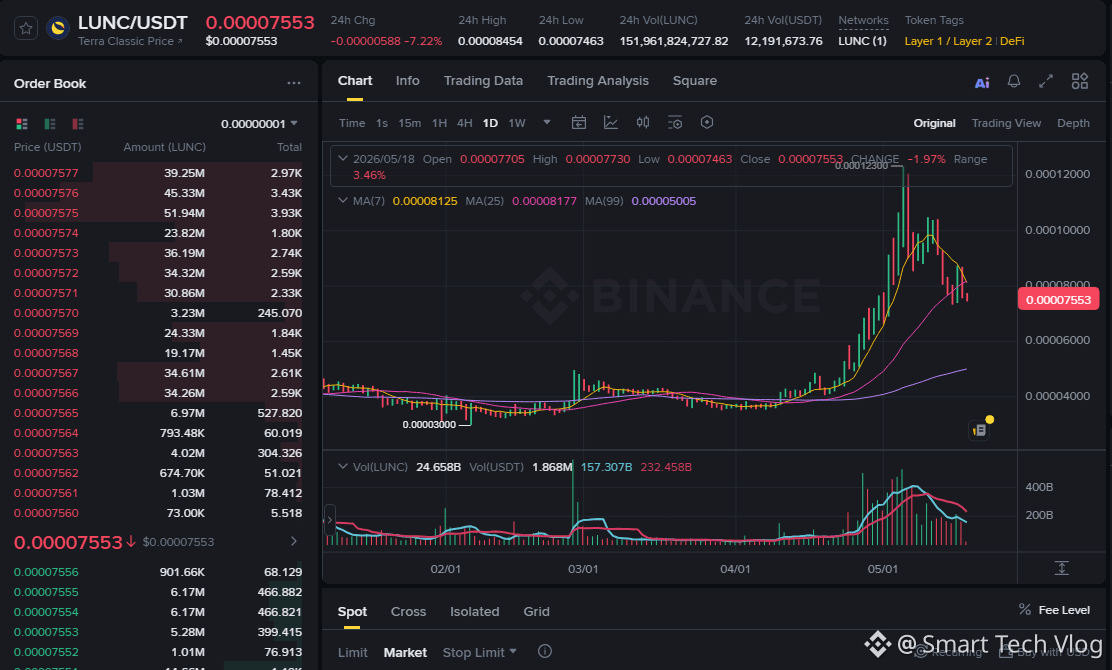Open the calendar date range icon
Viewport: 1112px width, 670px height.
click(x=579, y=123)
